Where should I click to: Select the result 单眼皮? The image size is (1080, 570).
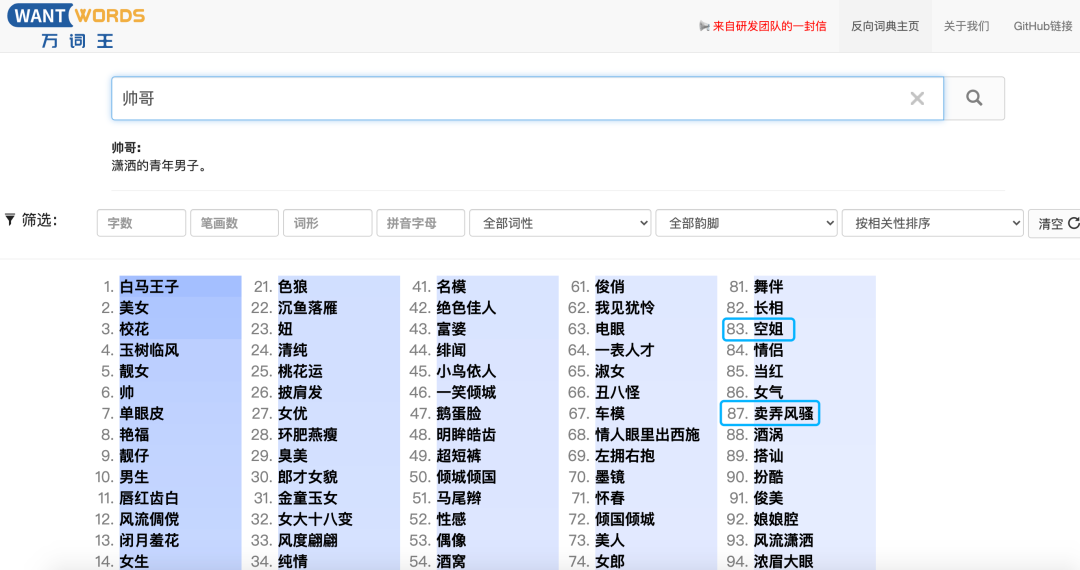(141, 413)
